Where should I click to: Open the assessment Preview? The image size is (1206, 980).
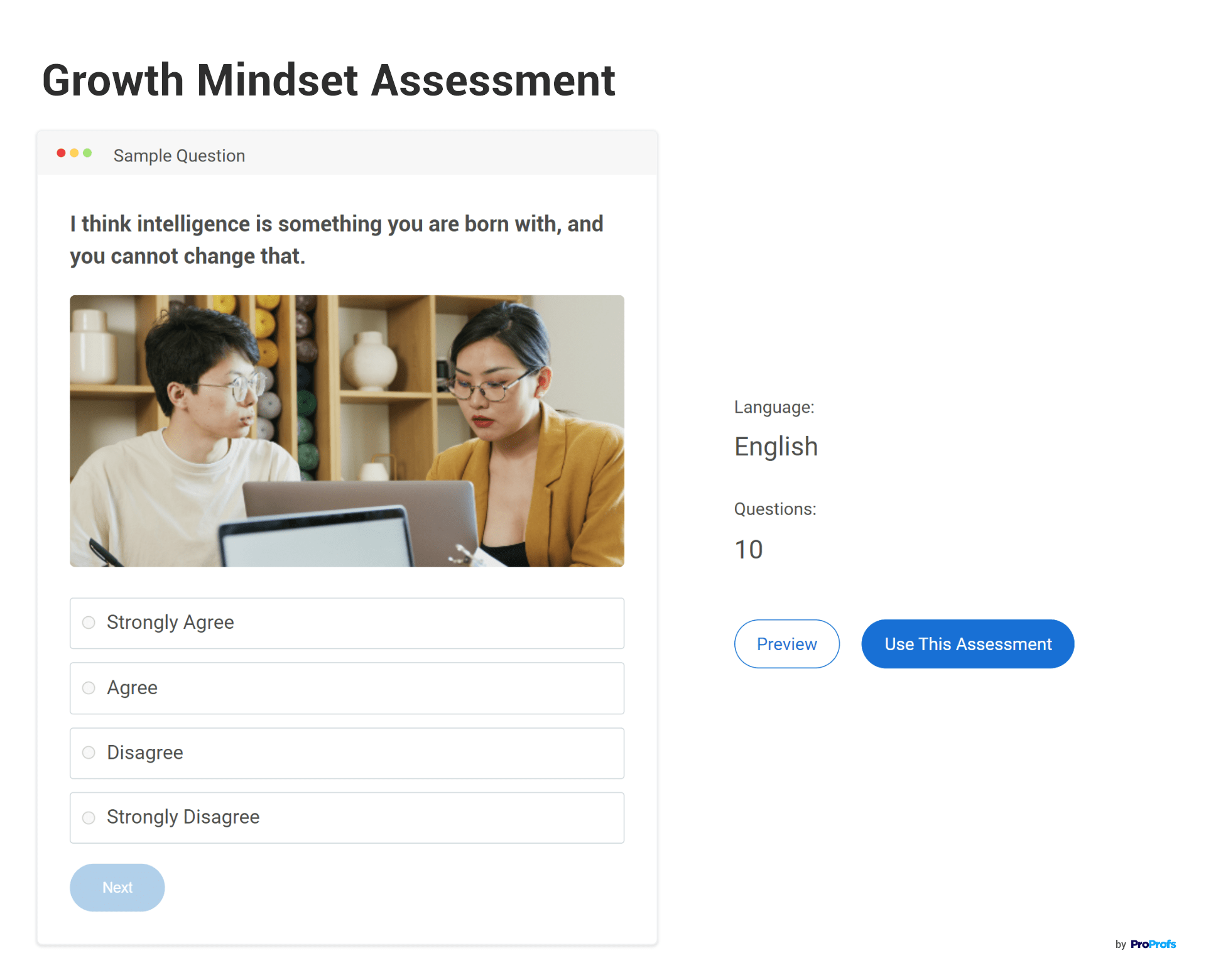coord(786,644)
